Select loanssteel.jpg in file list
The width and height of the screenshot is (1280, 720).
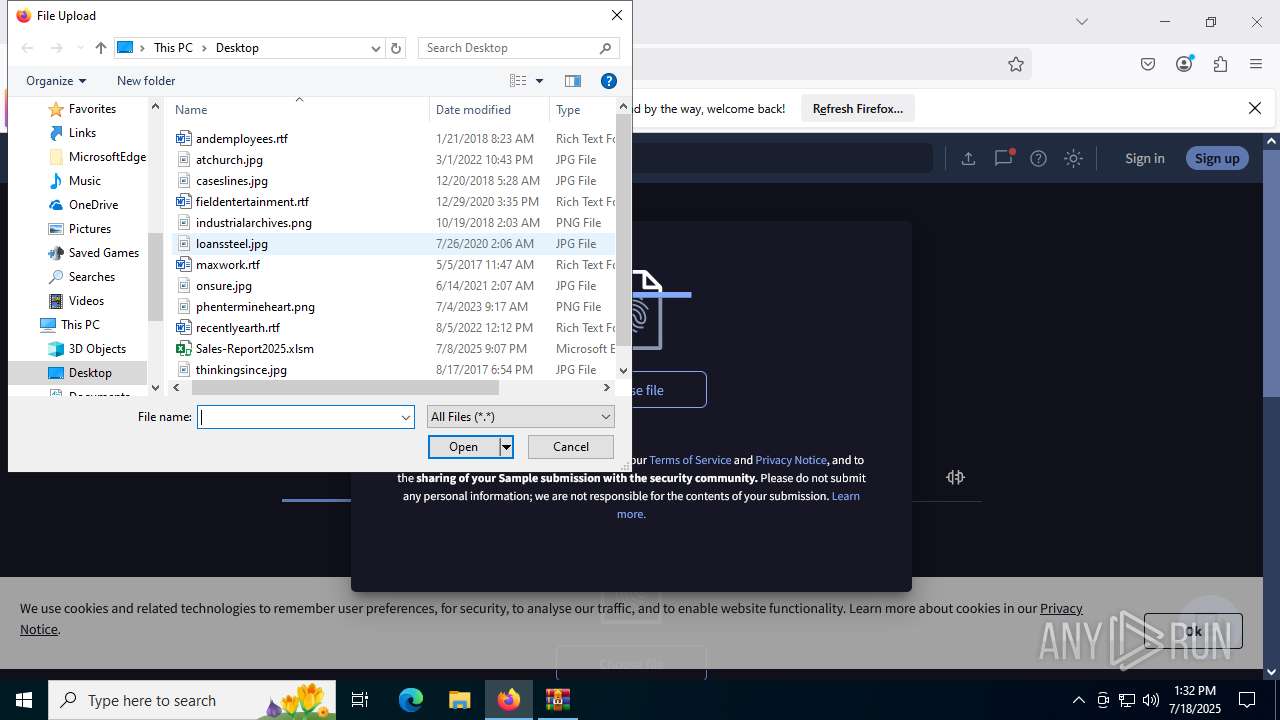232,244
